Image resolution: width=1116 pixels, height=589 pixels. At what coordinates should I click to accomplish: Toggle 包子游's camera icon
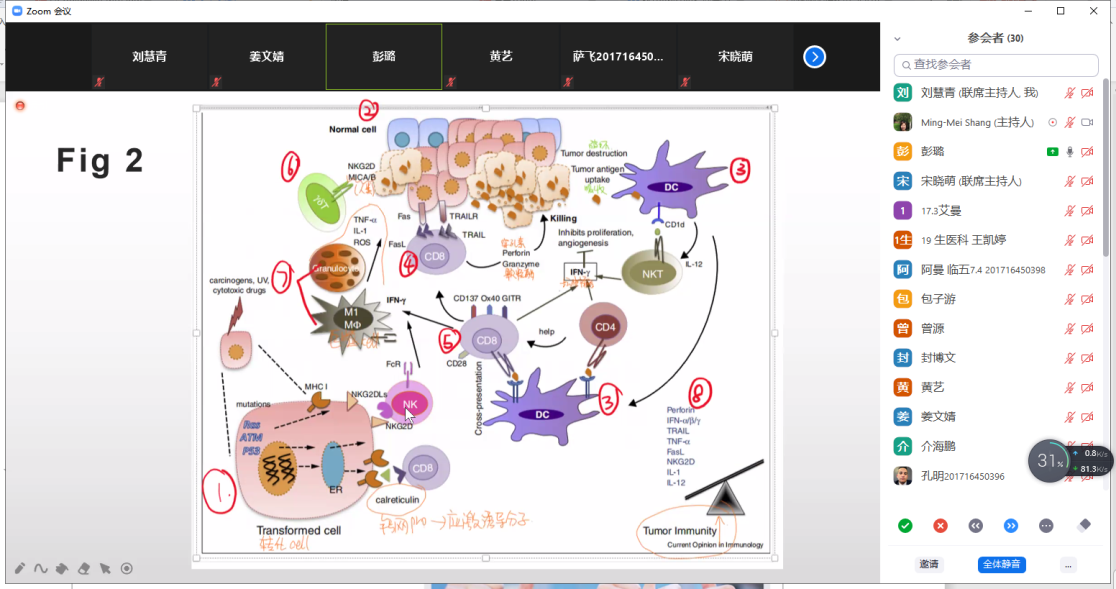tap(1087, 299)
